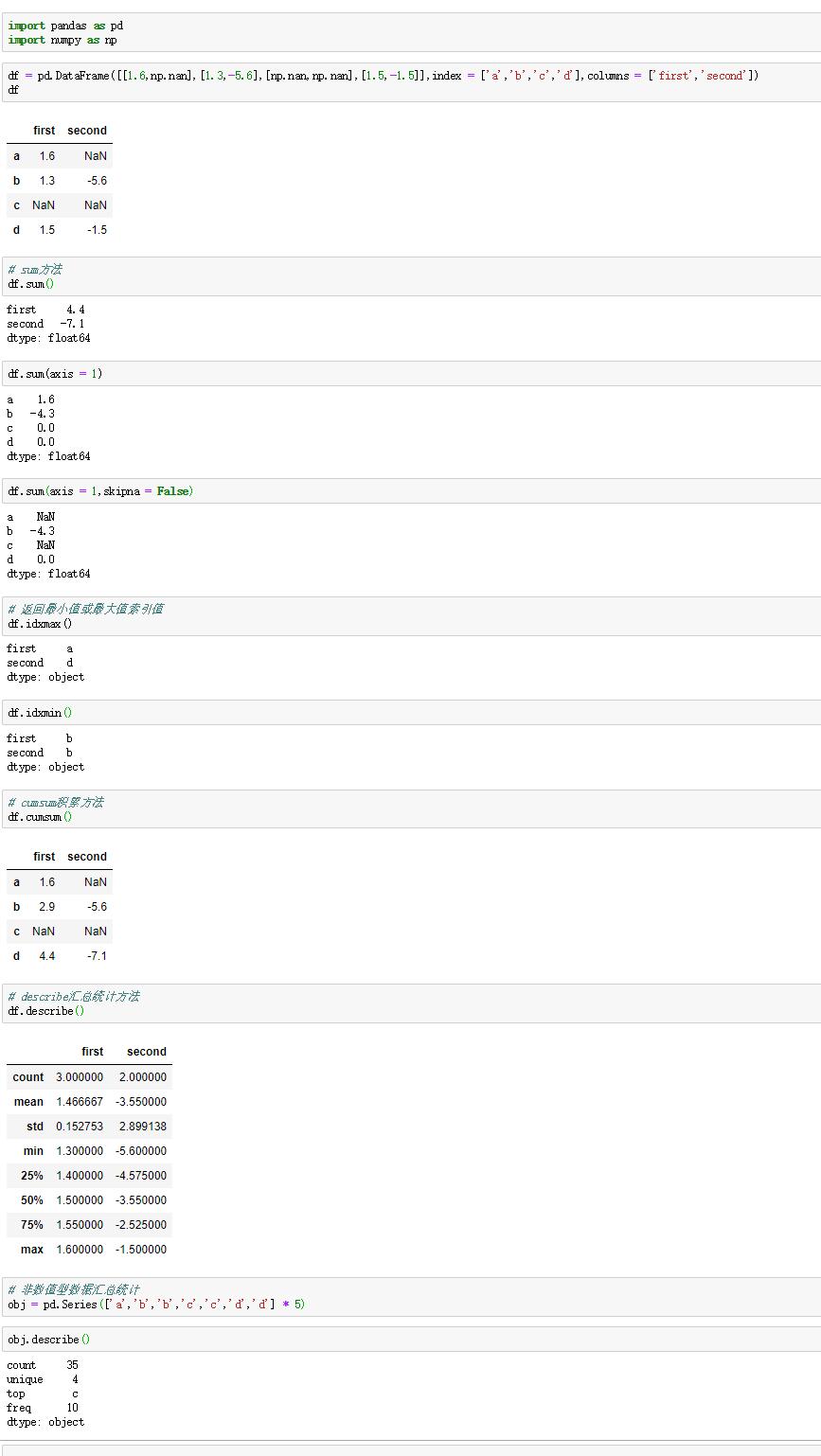821x1456 pixels.
Task: Click the 1.3 value in the first DataFrame table
Action: click(x=46, y=181)
